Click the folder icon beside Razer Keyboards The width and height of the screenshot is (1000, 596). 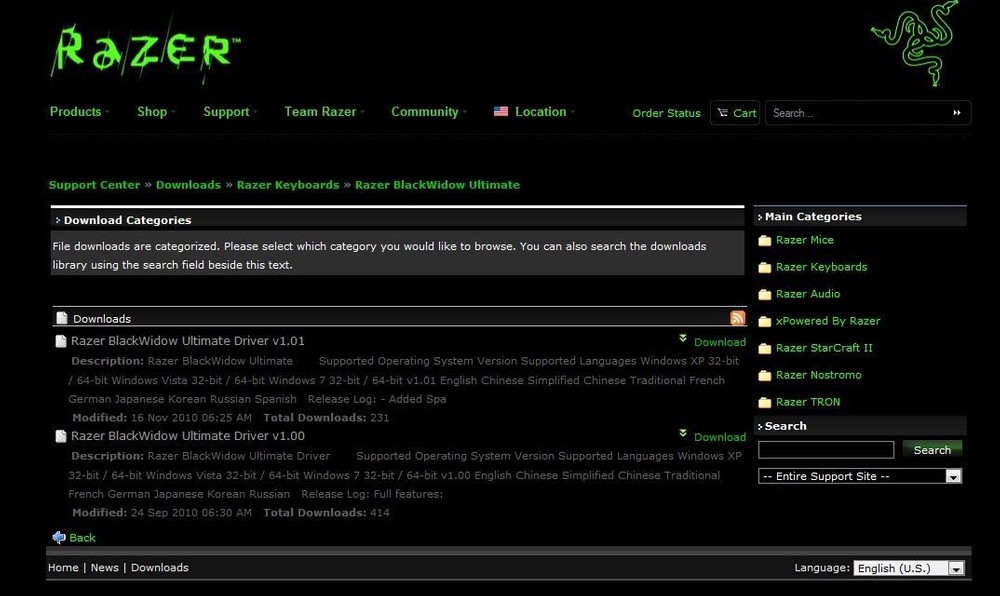pos(765,267)
